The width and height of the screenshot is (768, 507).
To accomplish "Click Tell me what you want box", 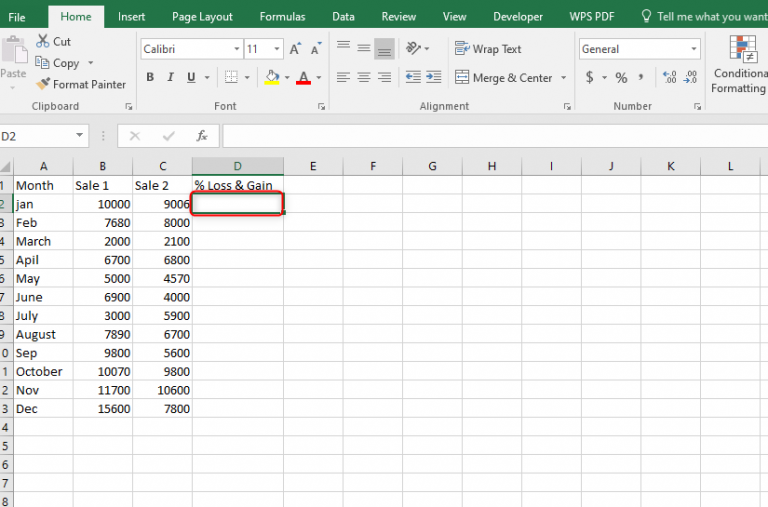I will click(704, 17).
